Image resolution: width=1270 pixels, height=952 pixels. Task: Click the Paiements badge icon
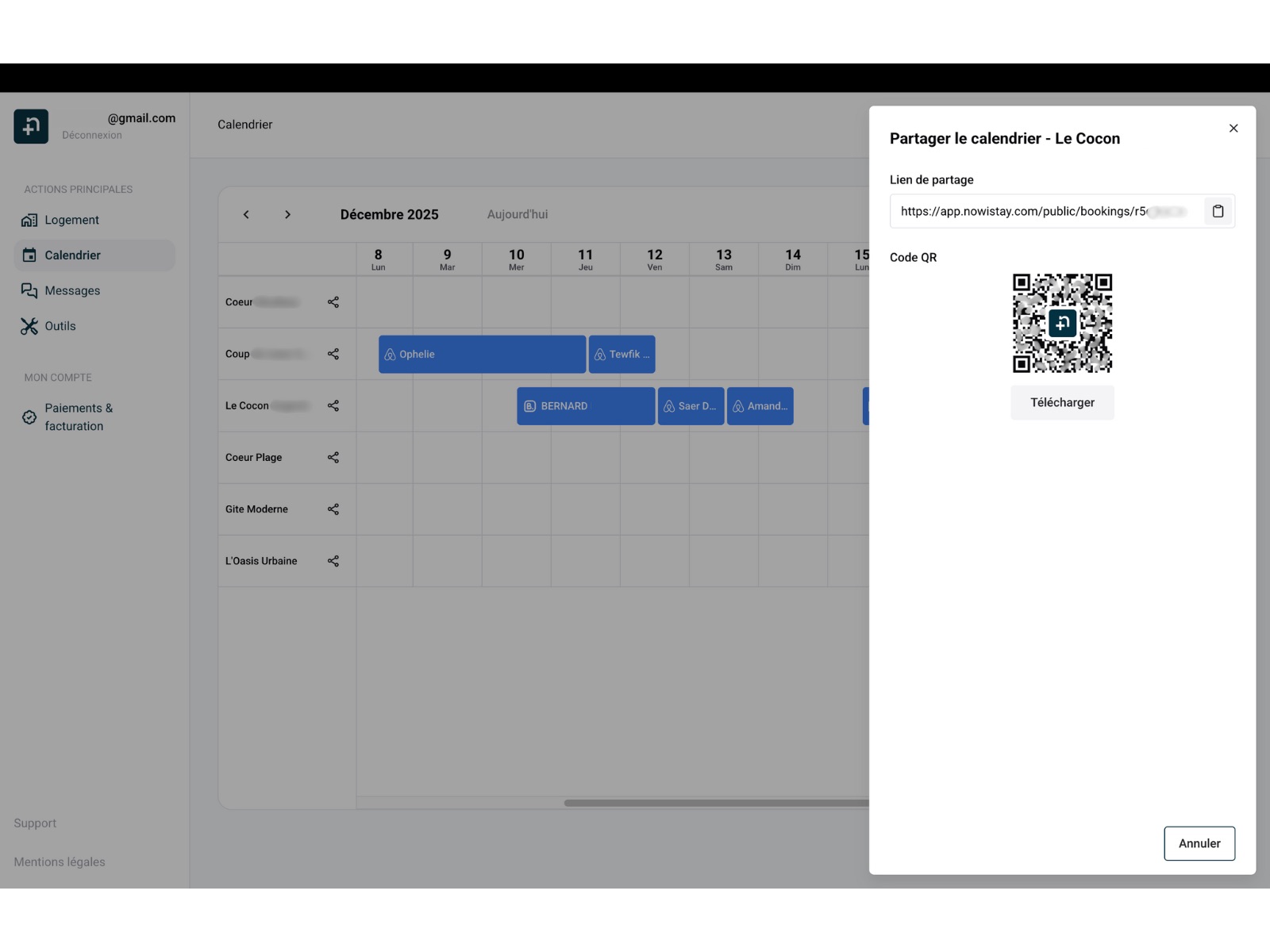tap(29, 417)
